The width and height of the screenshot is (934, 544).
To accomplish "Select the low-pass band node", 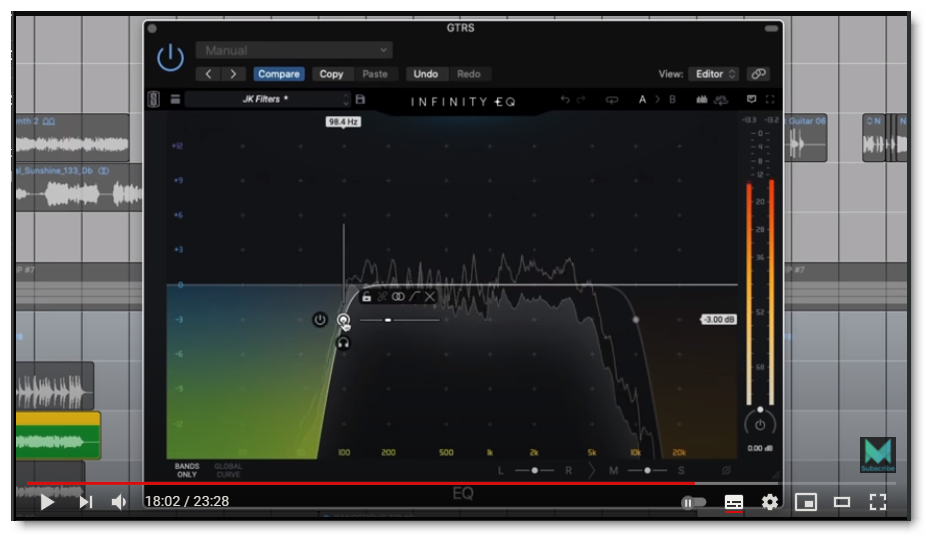I will tap(636, 320).
